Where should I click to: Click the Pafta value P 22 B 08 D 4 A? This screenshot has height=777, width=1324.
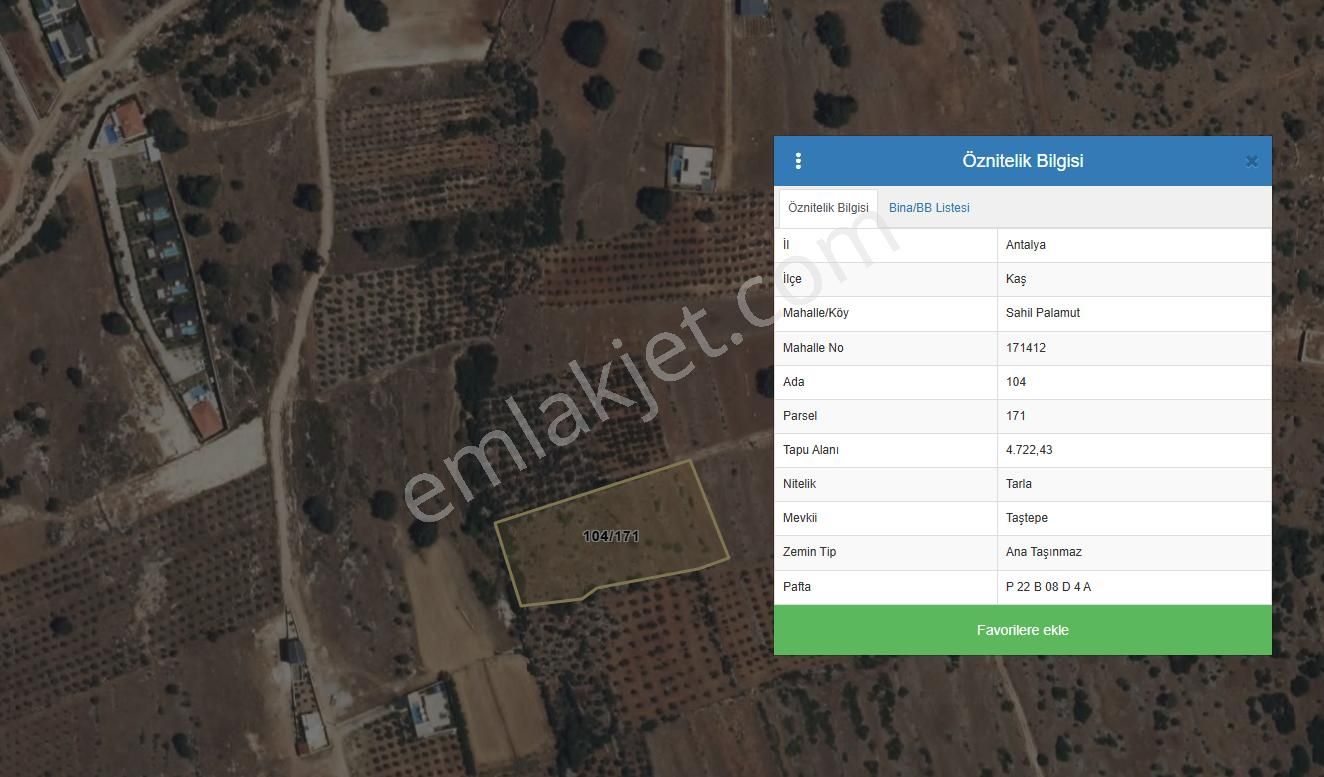(x=1048, y=587)
